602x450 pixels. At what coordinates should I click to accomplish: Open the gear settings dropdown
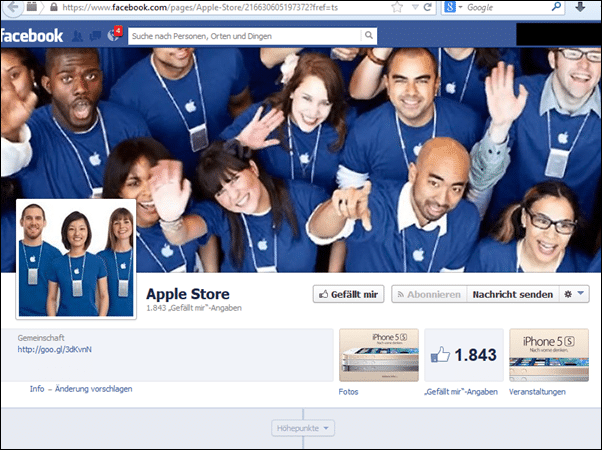(574, 294)
